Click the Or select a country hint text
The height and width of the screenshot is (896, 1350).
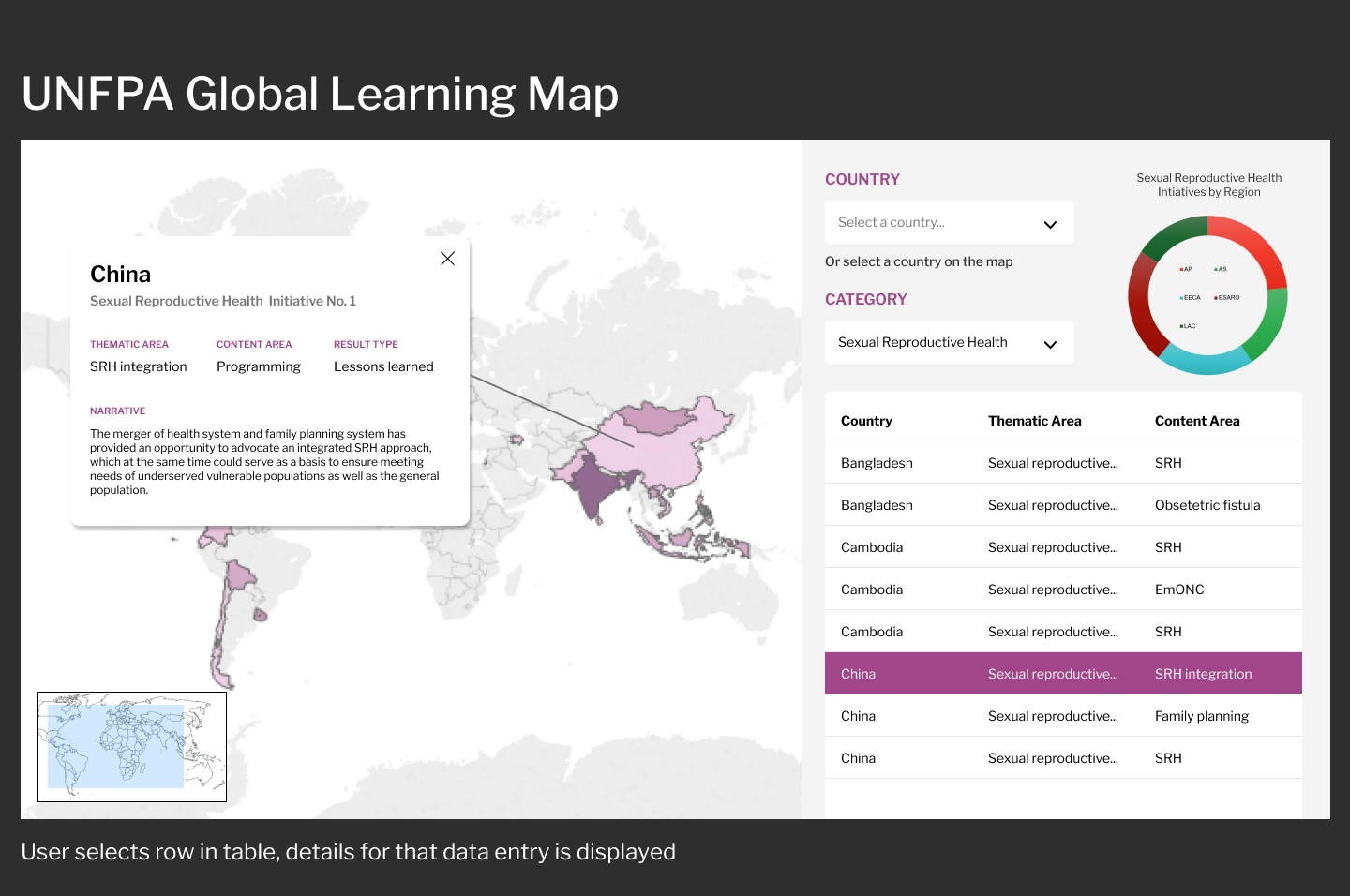919,261
